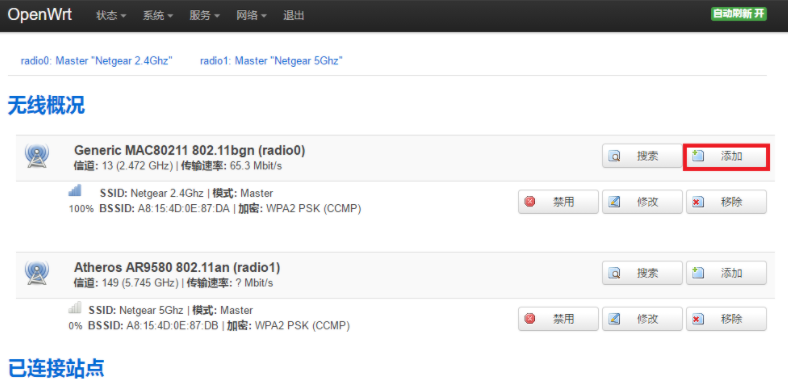Click the 100% signal strength bars icon
The width and height of the screenshot is (788, 391).
(x=75, y=190)
